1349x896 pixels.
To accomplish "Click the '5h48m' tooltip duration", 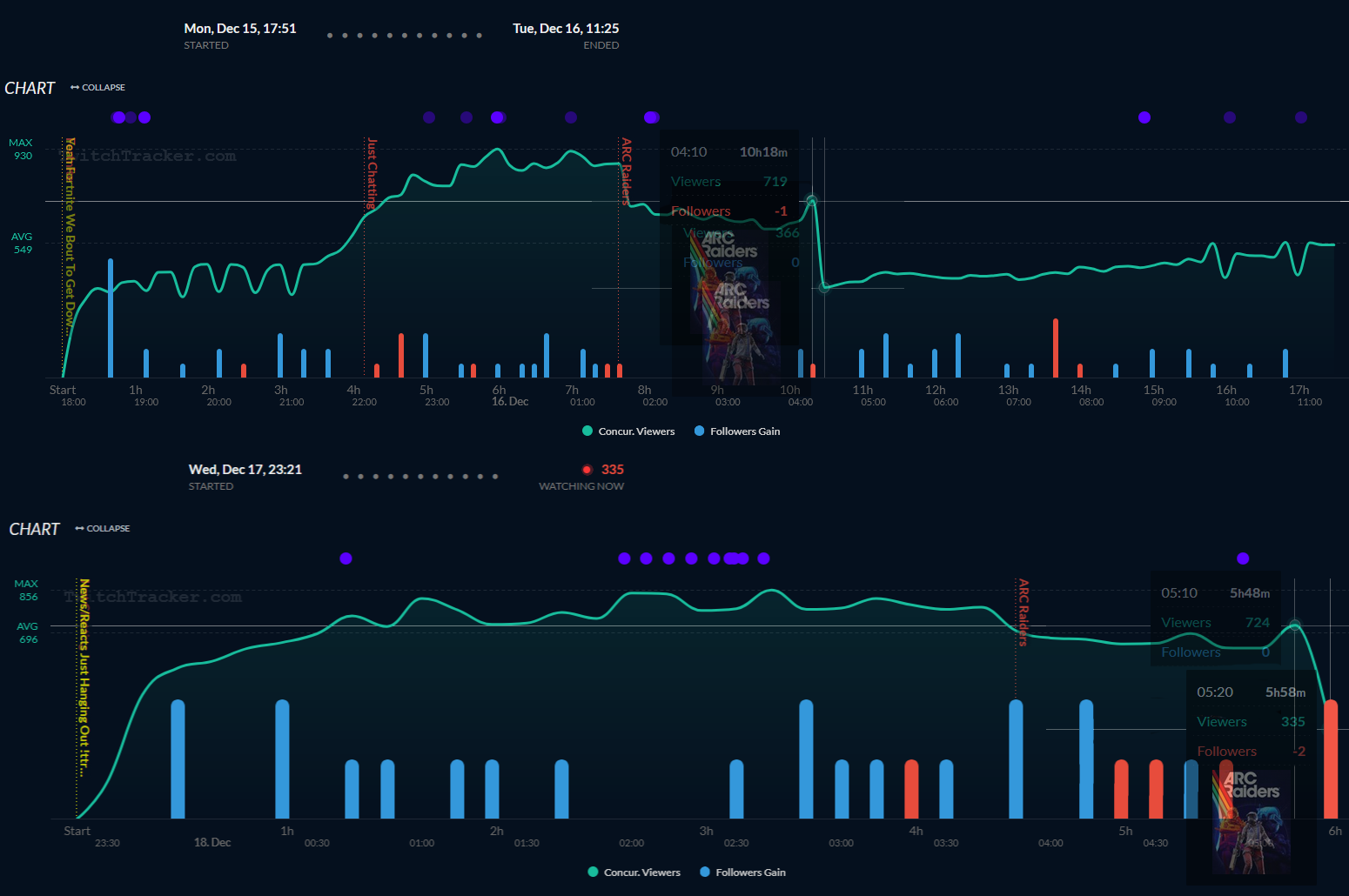I will coord(1250,593).
